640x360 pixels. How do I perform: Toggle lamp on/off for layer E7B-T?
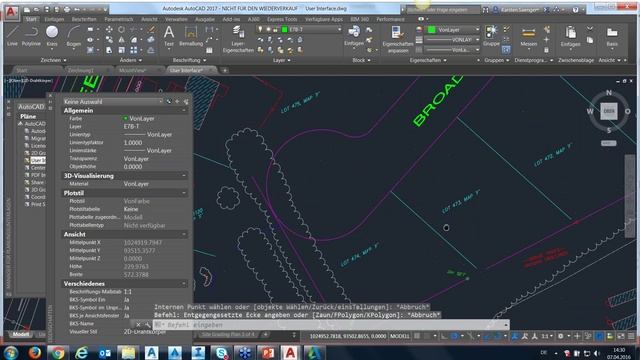coord(260,29)
